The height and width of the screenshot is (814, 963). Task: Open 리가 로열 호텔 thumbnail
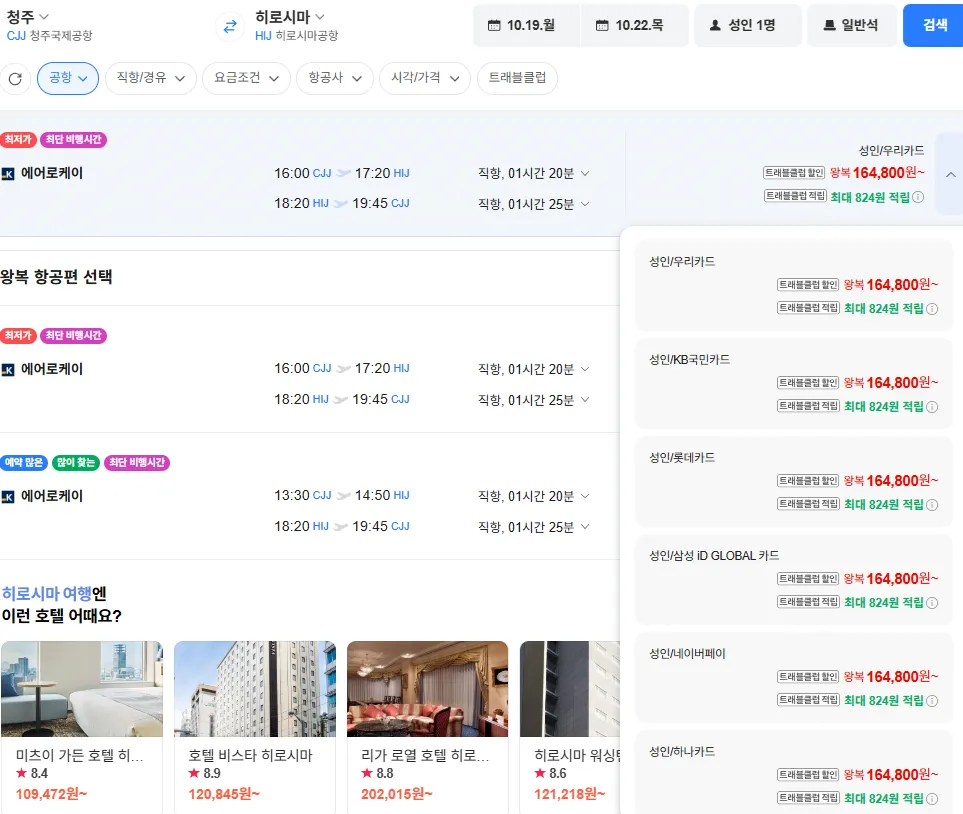pyautogui.click(x=427, y=689)
